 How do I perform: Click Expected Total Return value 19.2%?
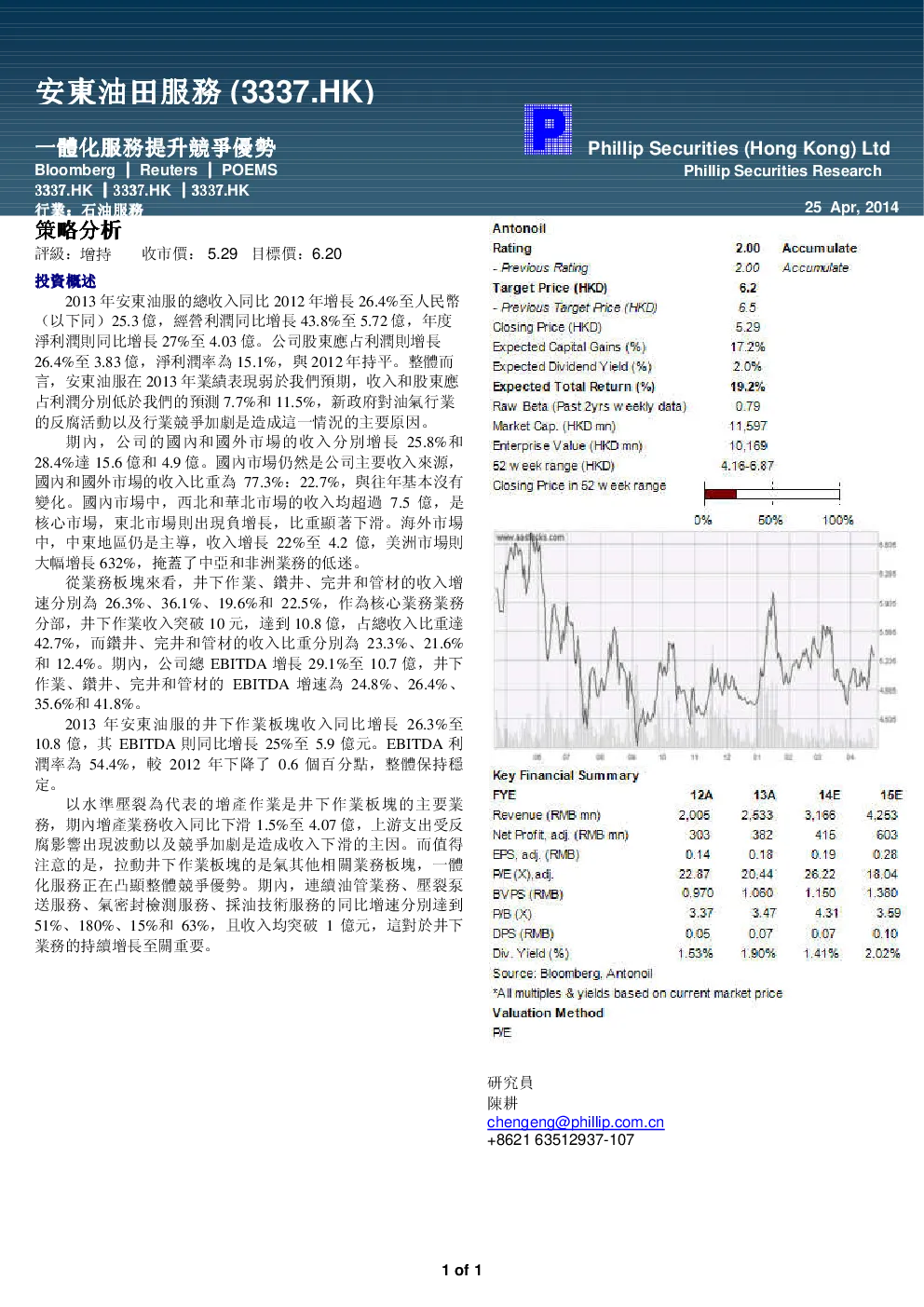[x=748, y=386]
